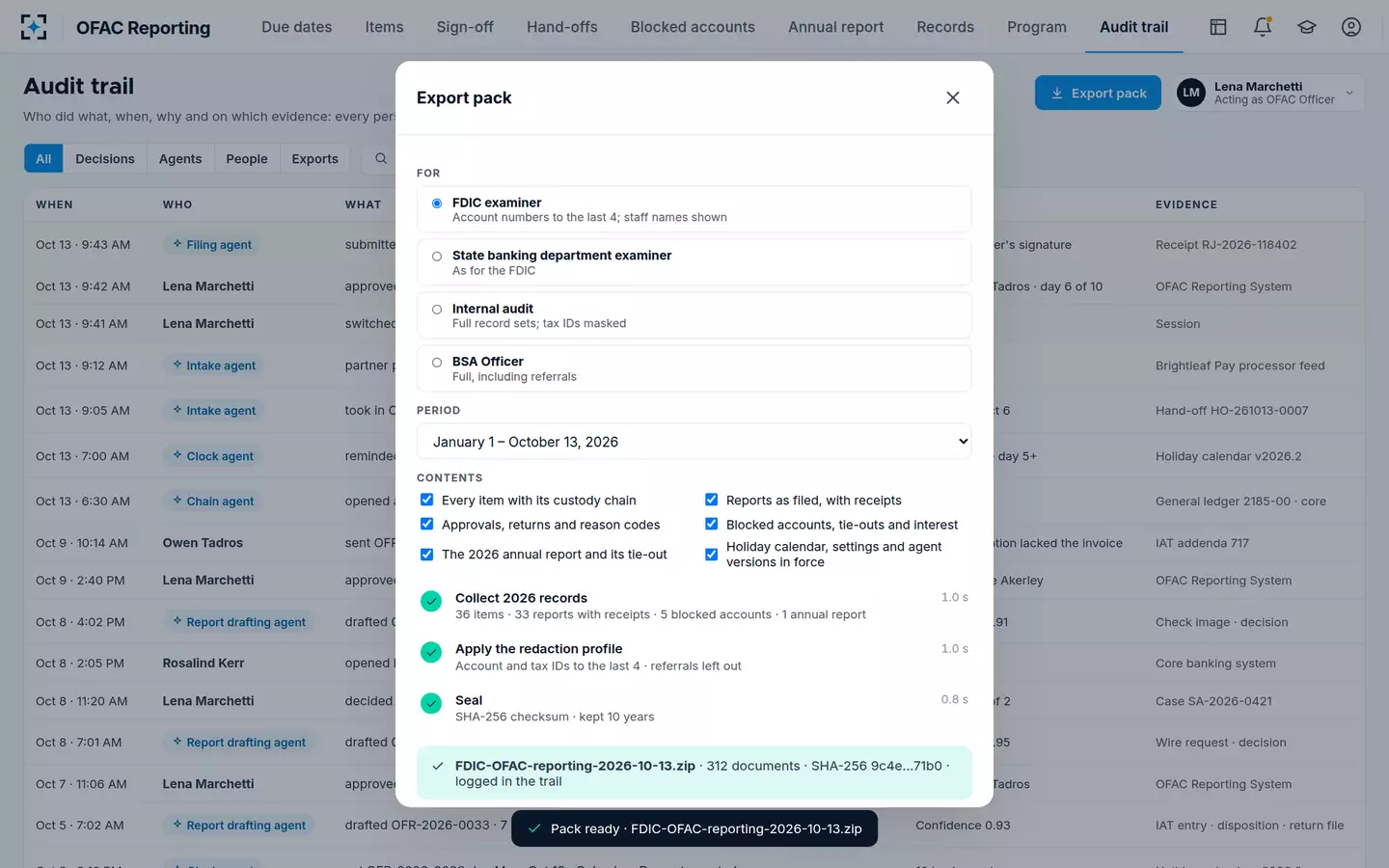Image resolution: width=1389 pixels, height=868 pixels.
Task: Open the layout panel icon in header
Action: pos(1218,27)
